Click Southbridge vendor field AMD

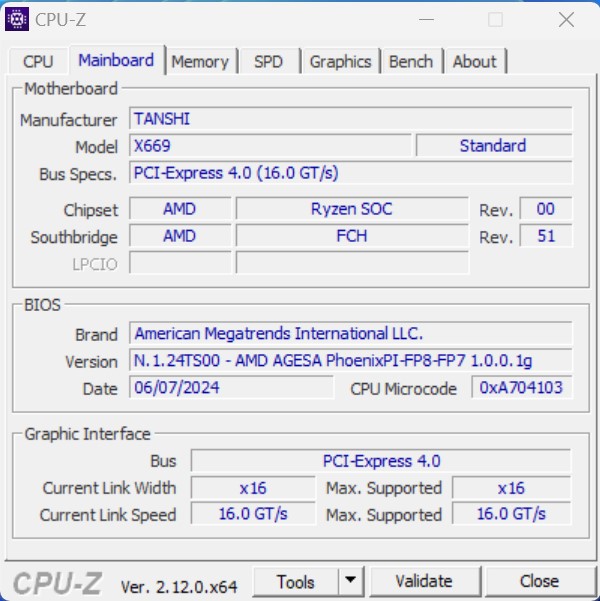pos(180,236)
